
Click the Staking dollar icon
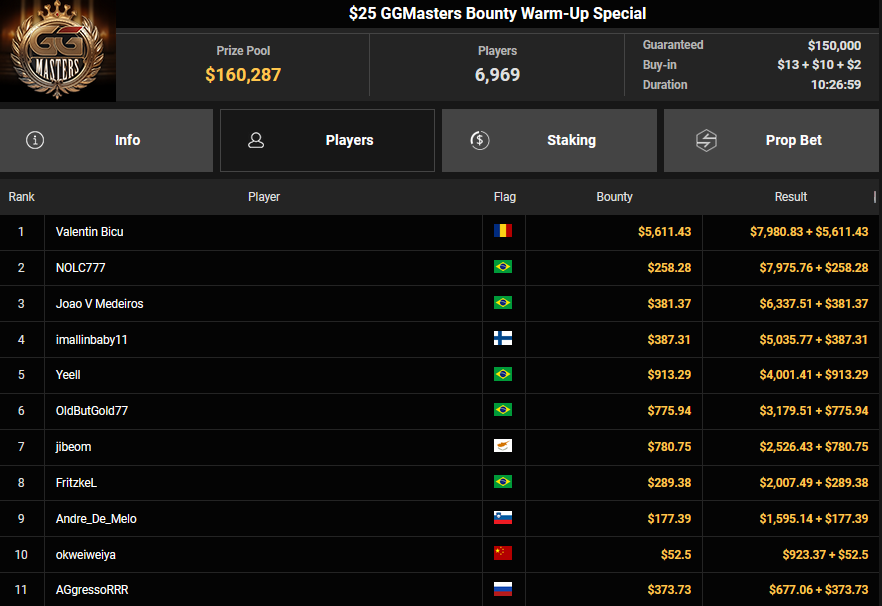479,141
